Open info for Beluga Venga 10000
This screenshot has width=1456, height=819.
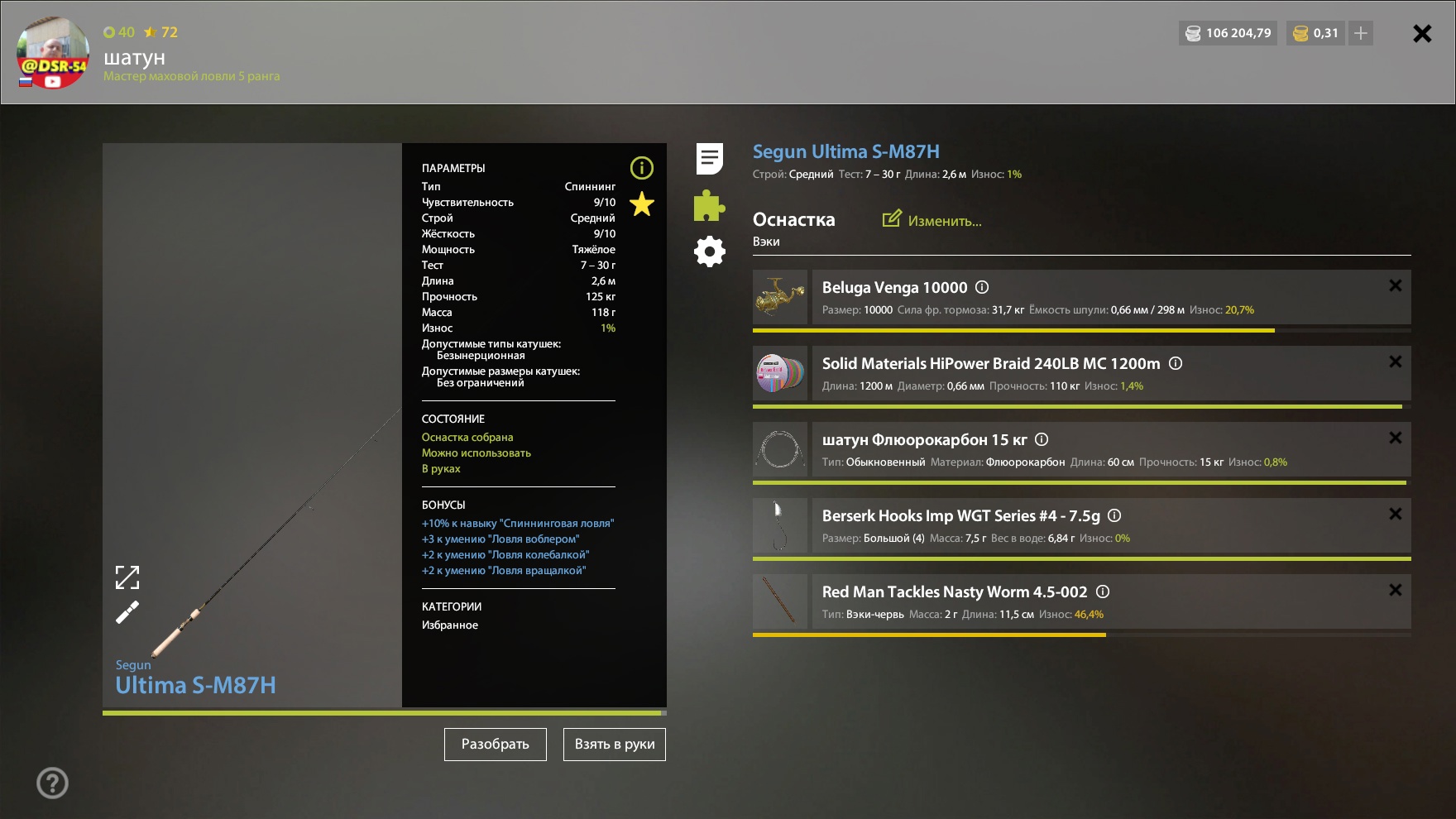pos(982,287)
